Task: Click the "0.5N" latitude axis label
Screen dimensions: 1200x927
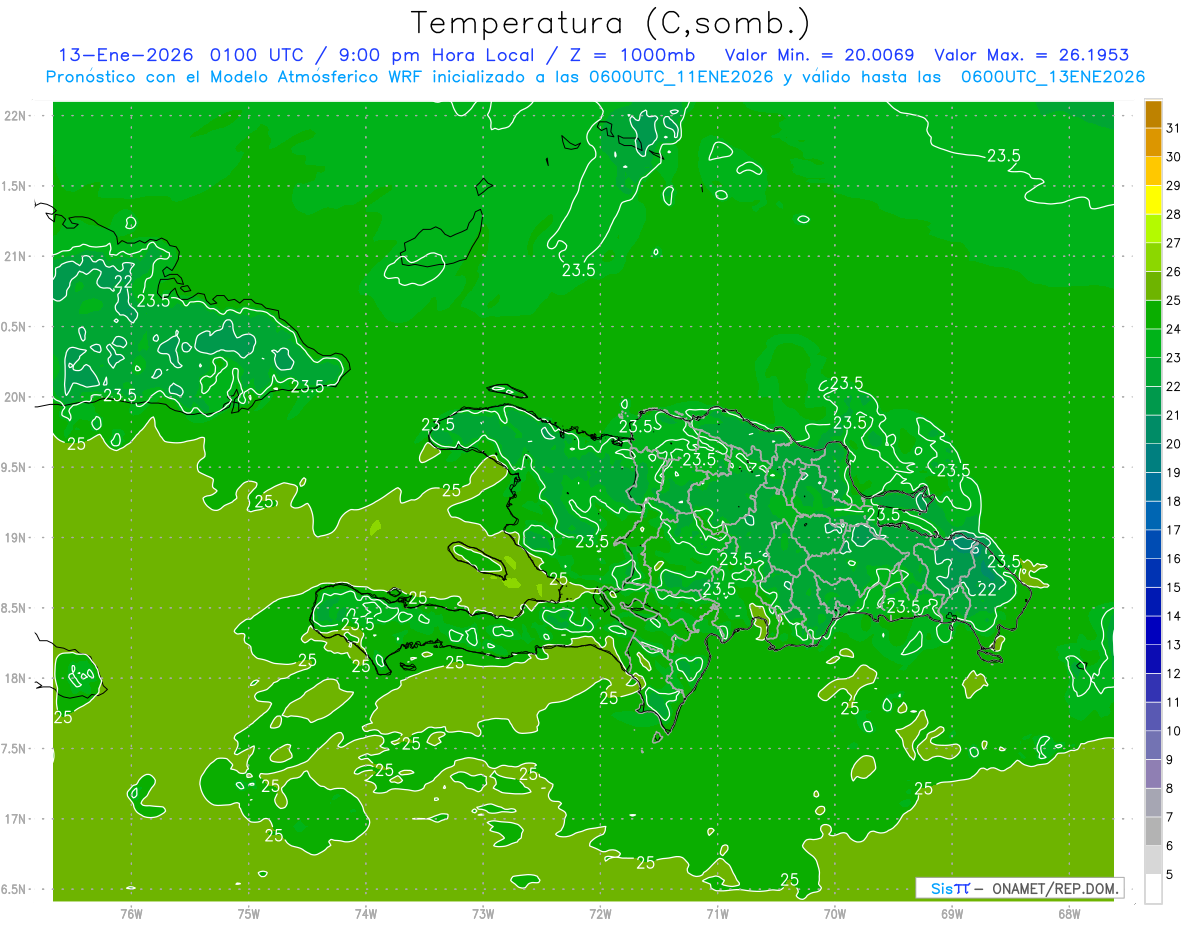Action: [x=14, y=327]
